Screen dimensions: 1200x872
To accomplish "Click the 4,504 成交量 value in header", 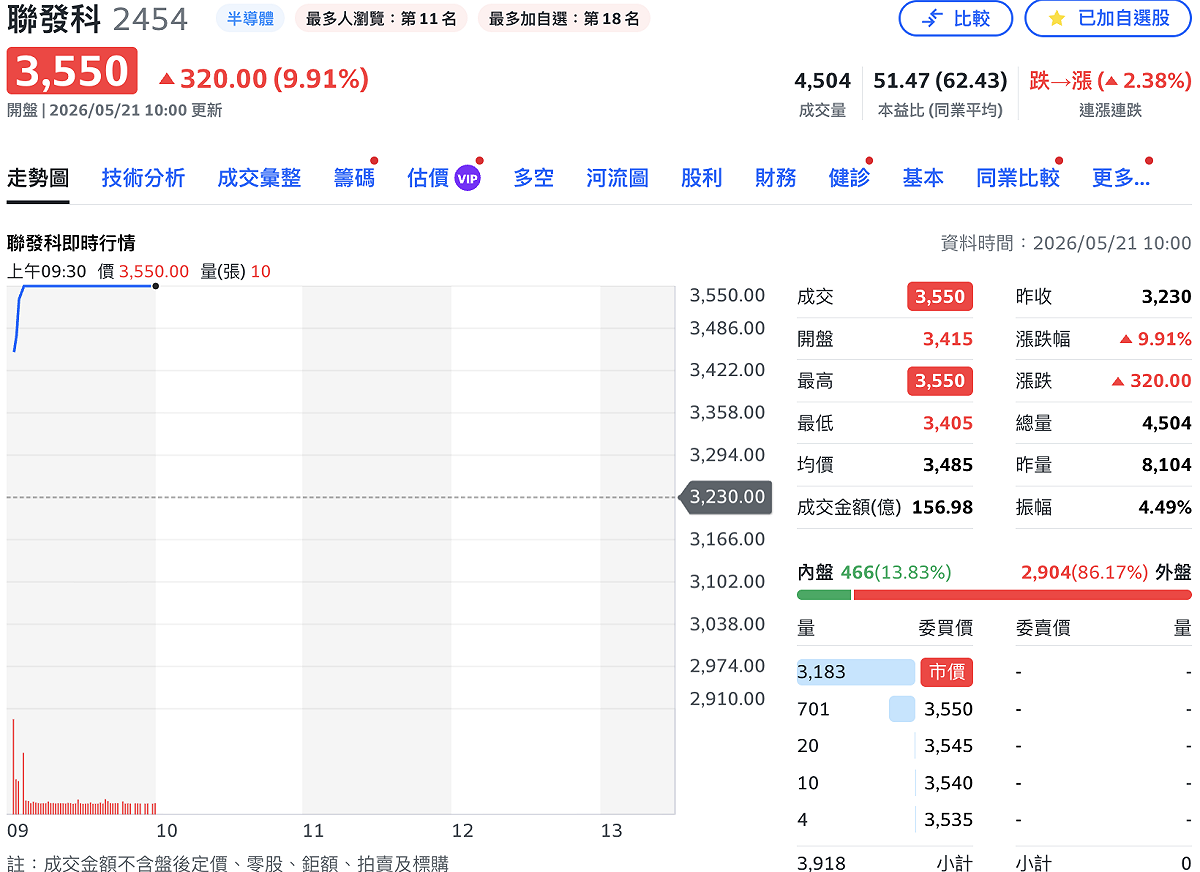I will coord(822,80).
